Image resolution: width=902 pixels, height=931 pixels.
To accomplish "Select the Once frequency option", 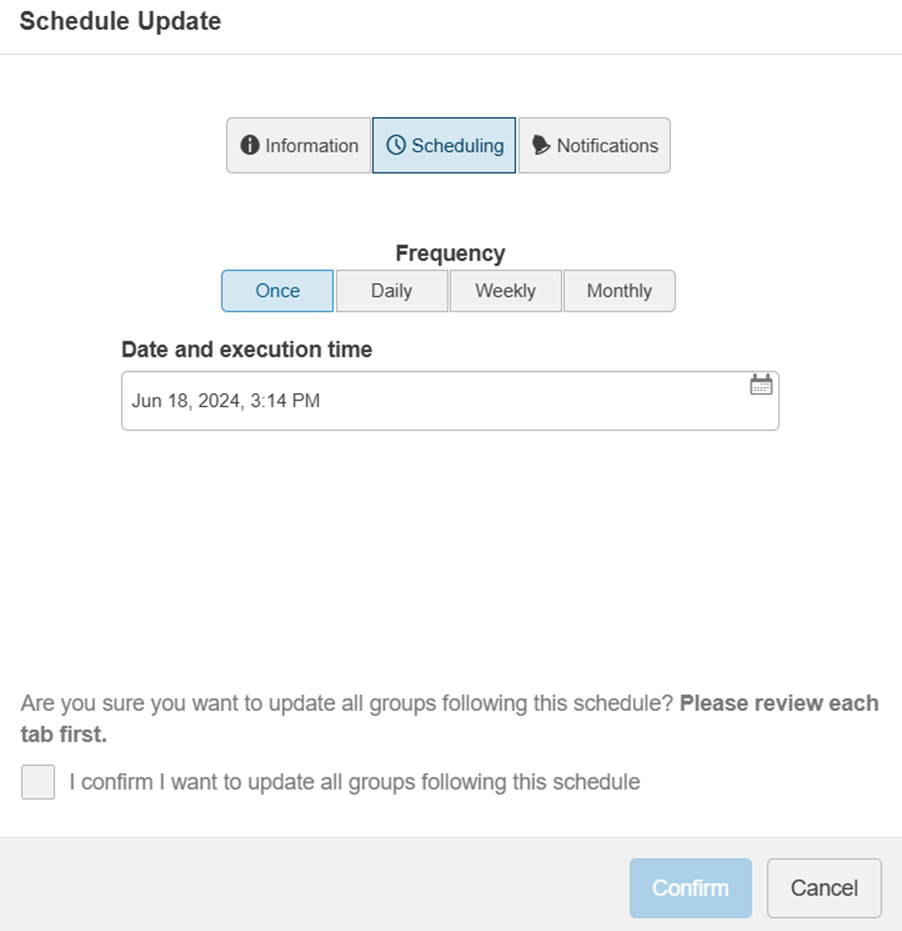I will pos(277,291).
